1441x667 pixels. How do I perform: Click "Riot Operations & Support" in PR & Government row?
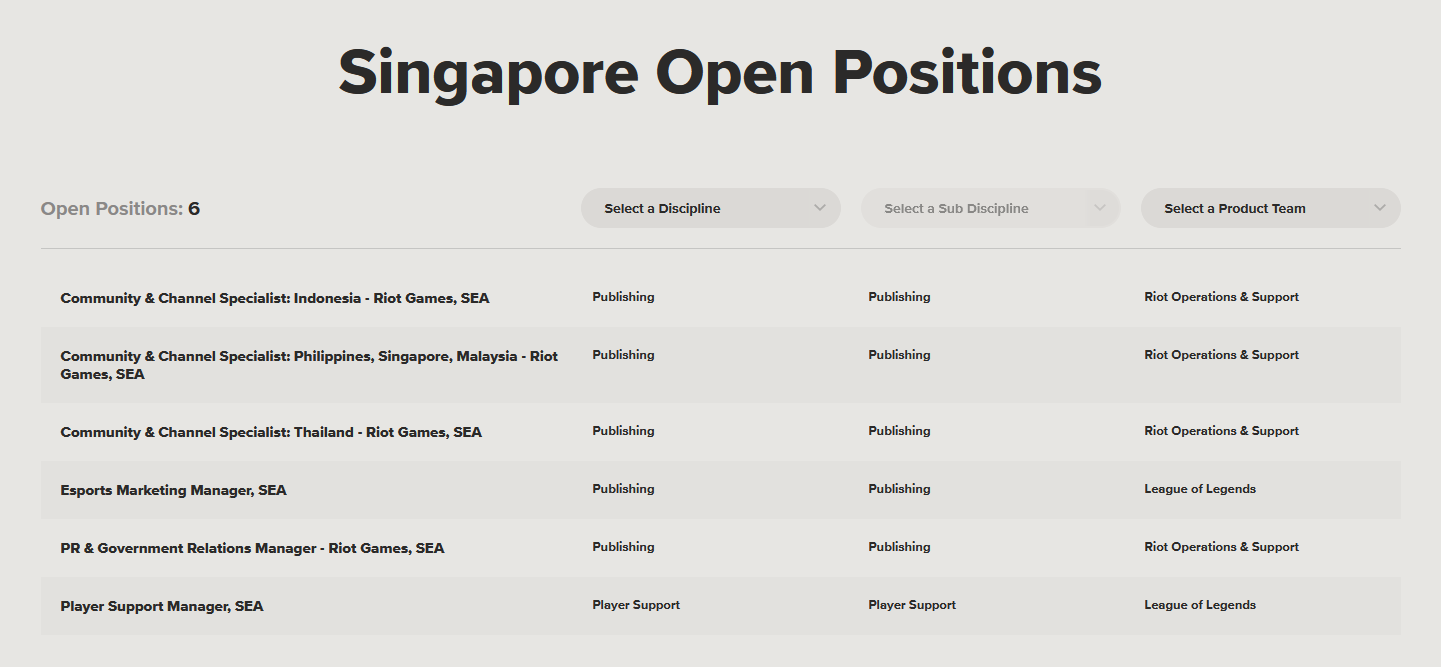click(x=1222, y=547)
